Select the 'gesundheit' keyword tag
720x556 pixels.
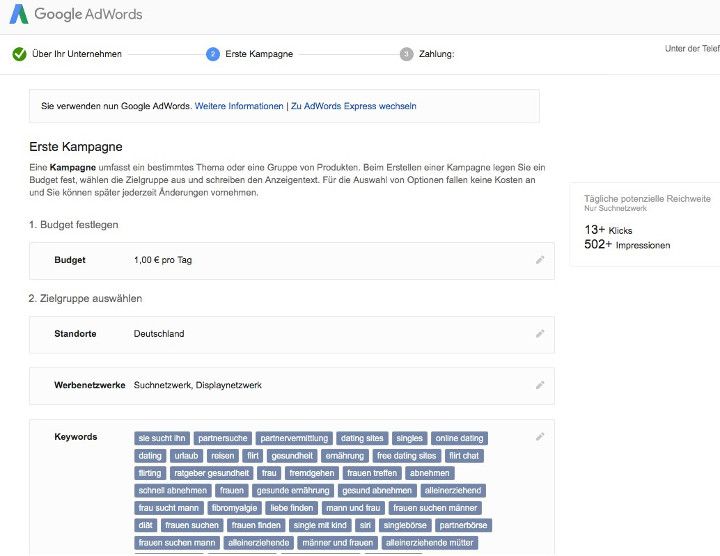point(292,456)
